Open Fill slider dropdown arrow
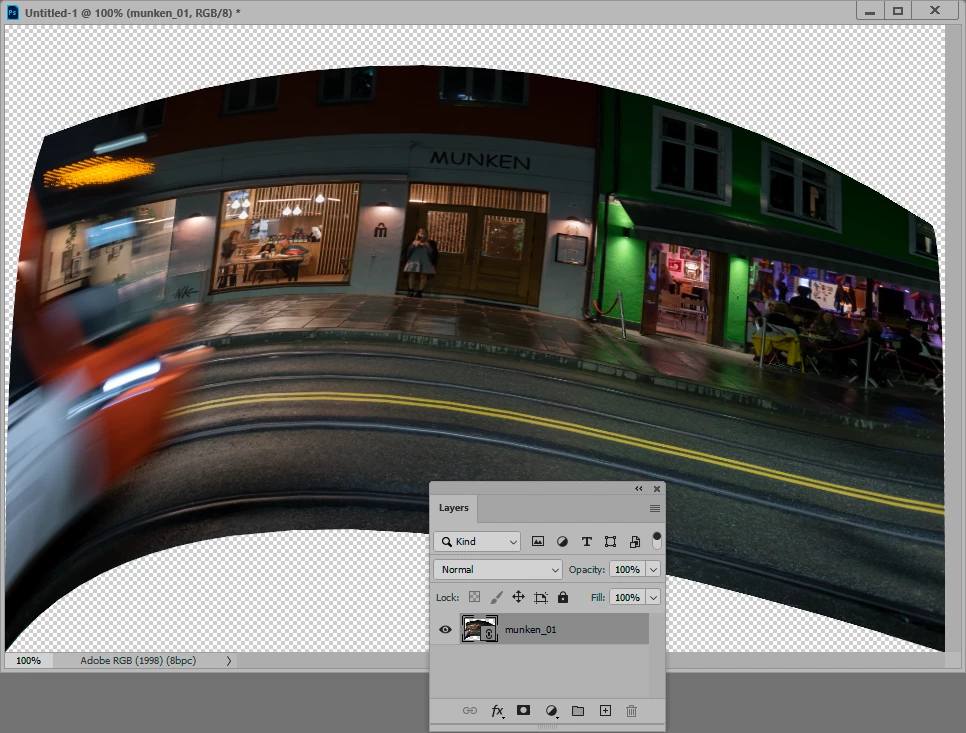Viewport: 966px width, 733px height. coord(653,597)
